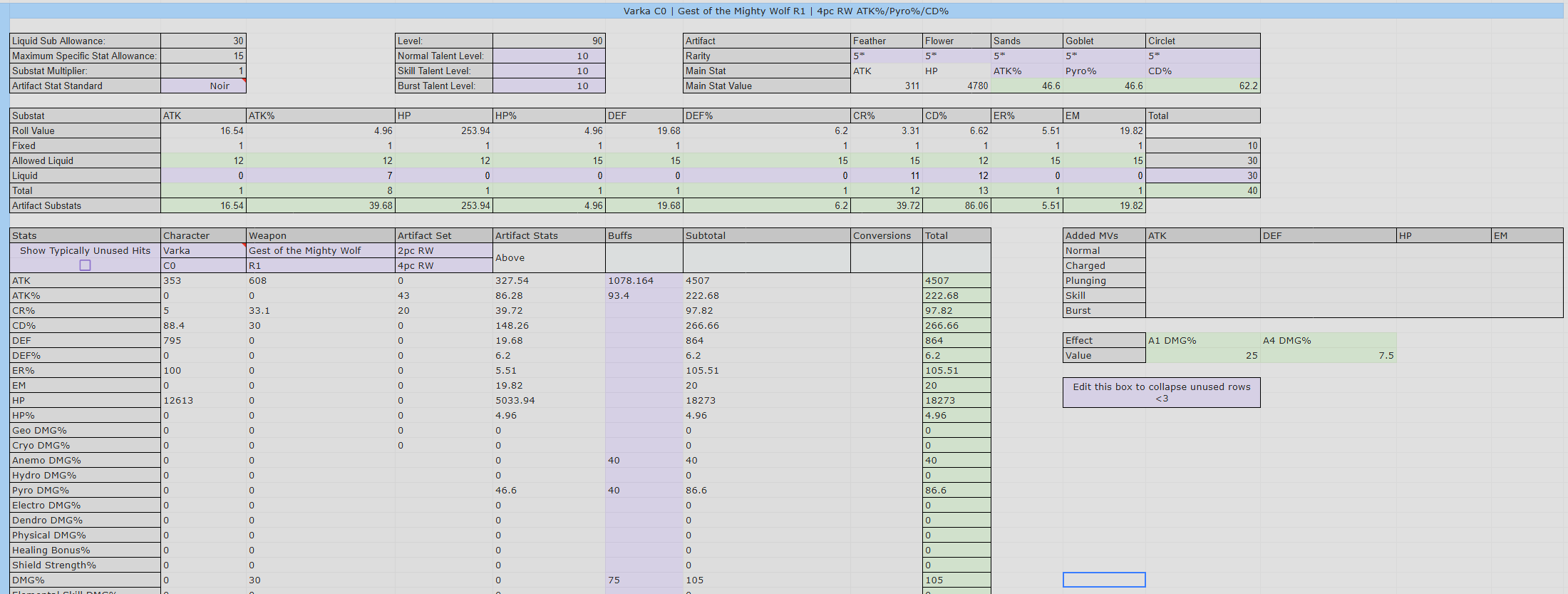This screenshot has height=594, width=1568.
Task: Click the CR% Total column value 97.82
Action: pos(956,310)
